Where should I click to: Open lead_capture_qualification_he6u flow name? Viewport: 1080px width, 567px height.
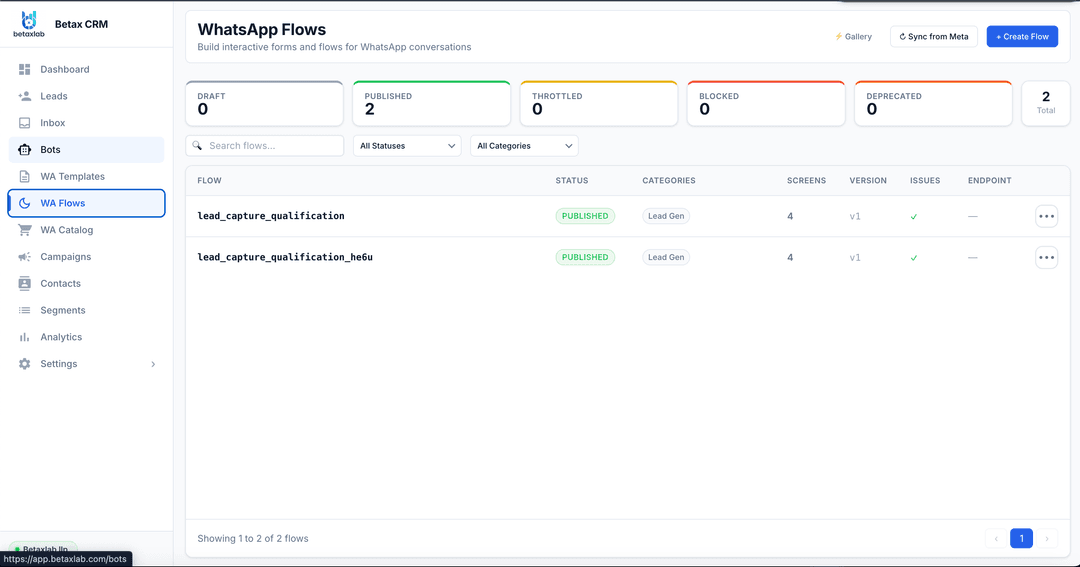pos(284,257)
